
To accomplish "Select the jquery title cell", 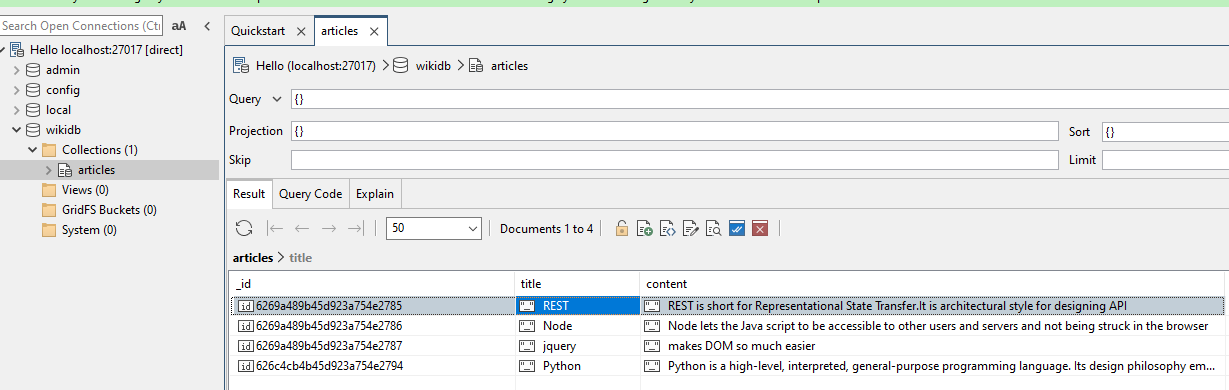I will (x=577, y=346).
